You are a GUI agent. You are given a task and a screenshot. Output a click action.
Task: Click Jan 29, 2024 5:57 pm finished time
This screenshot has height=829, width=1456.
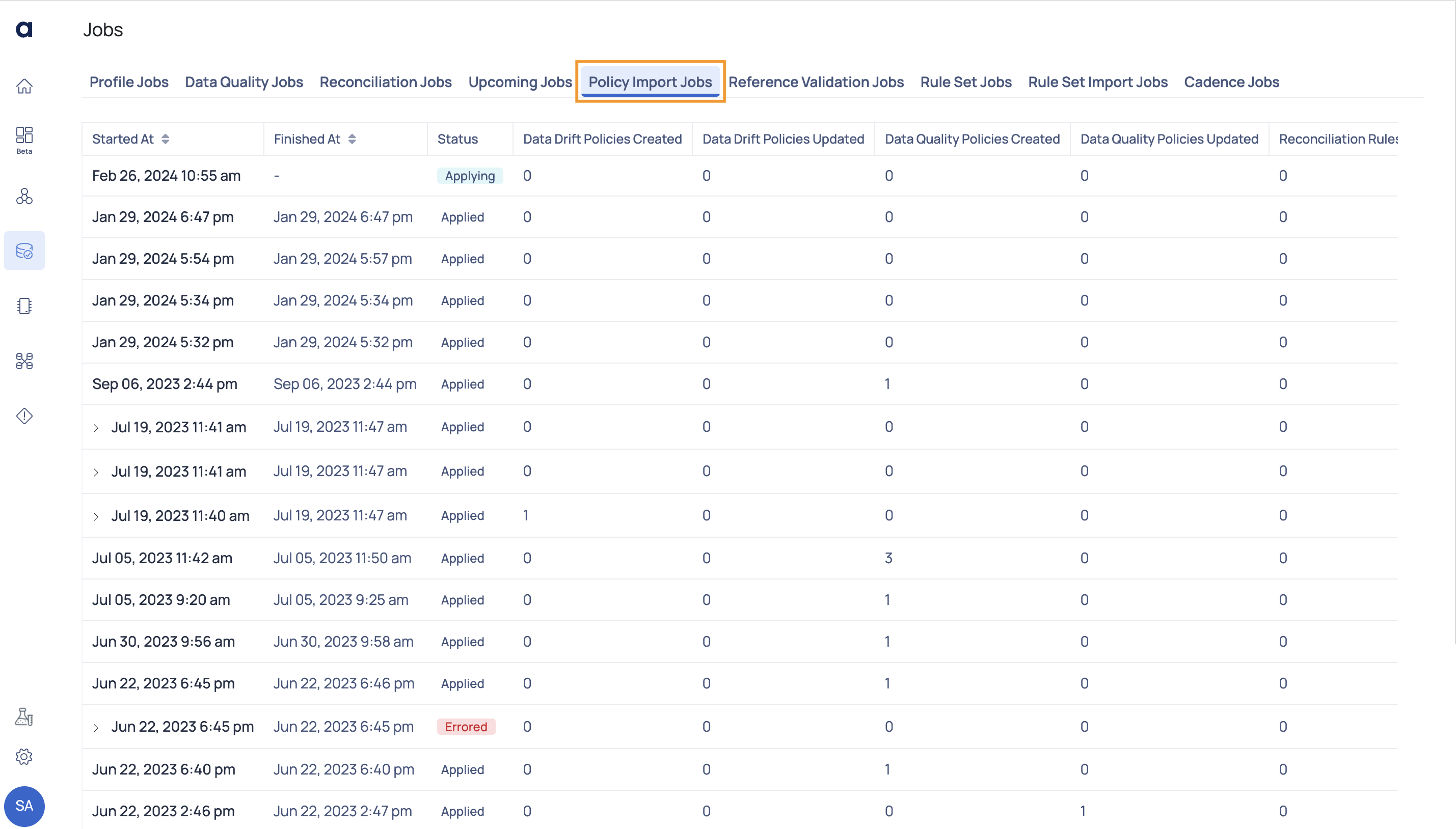click(342, 259)
